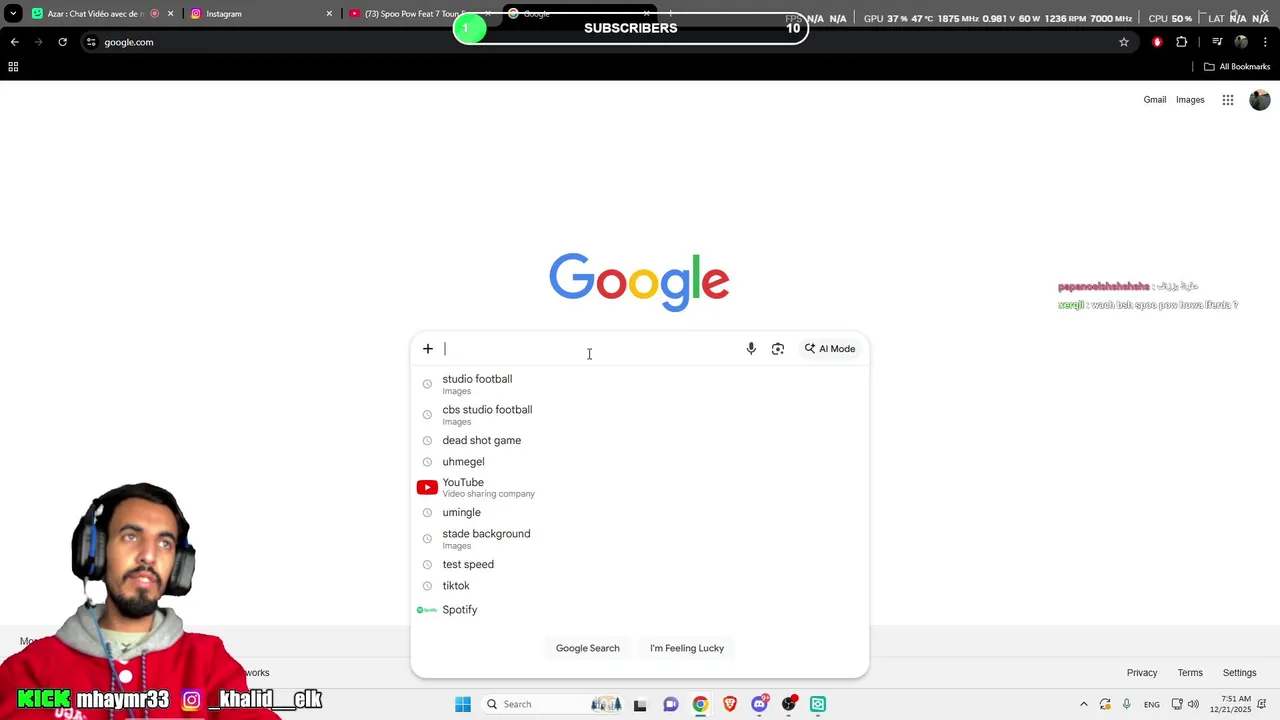
Task: Open Google account profile avatar
Action: tap(1260, 100)
